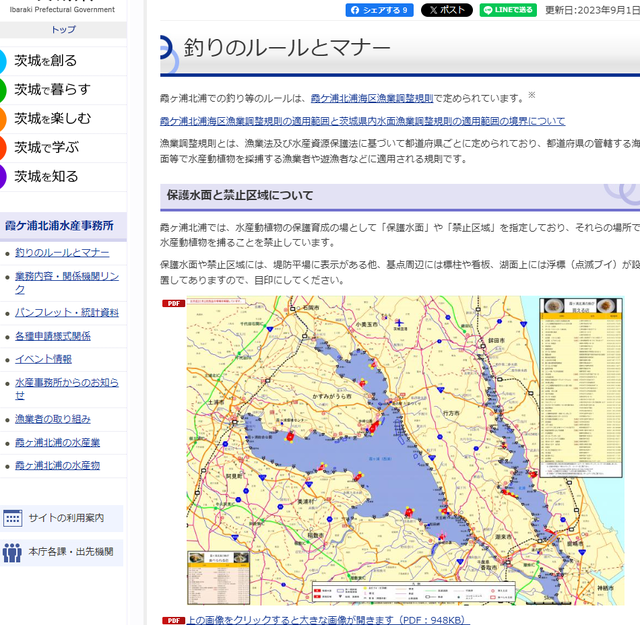Image resolution: width=640 pixels, height=625 pixels.
Task: Click the Lake Kasumigaura map image
Action: (x=390, y=450)
